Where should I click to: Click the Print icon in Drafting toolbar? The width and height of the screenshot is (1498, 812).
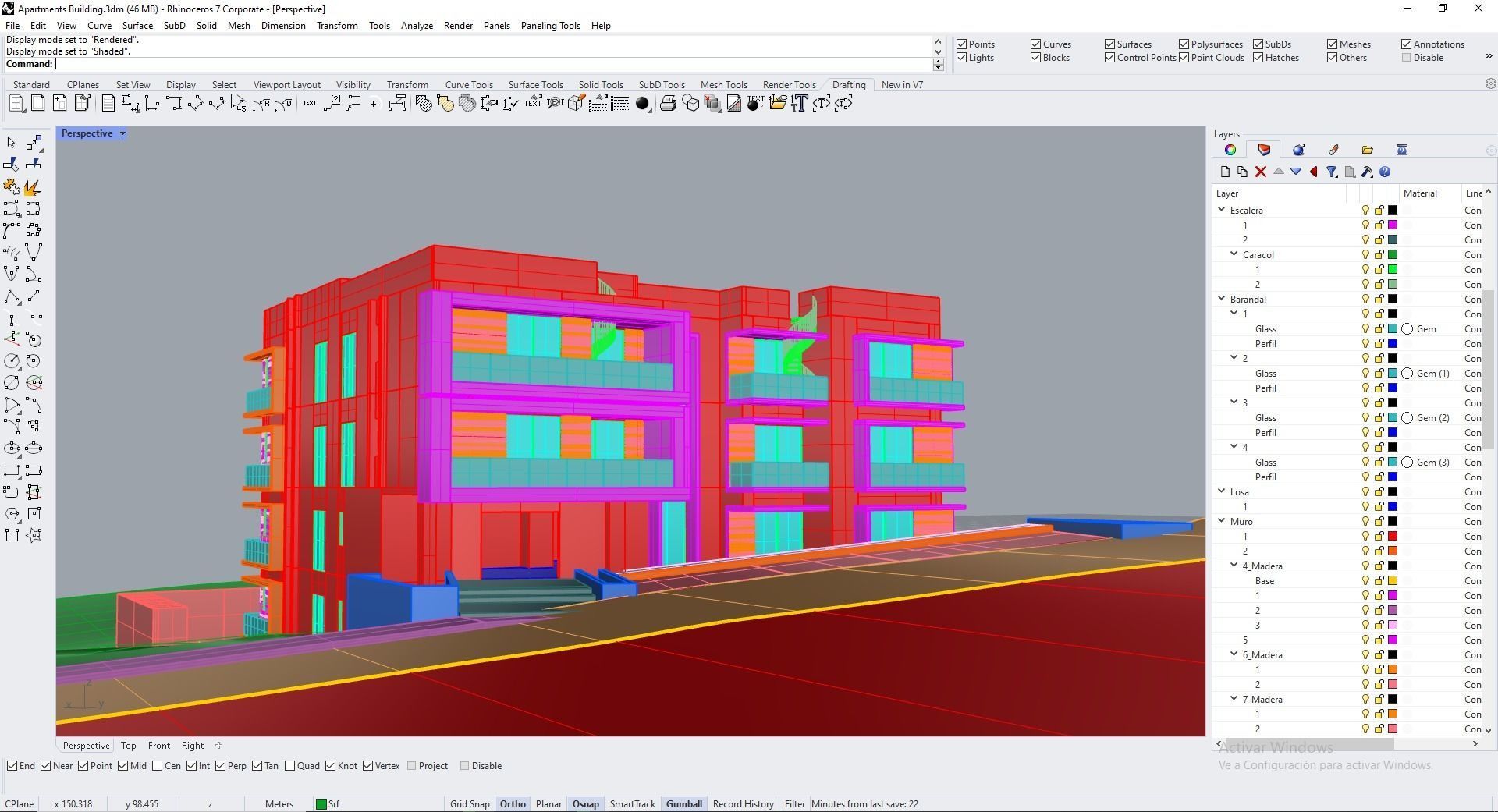click(x=668, y=103)
